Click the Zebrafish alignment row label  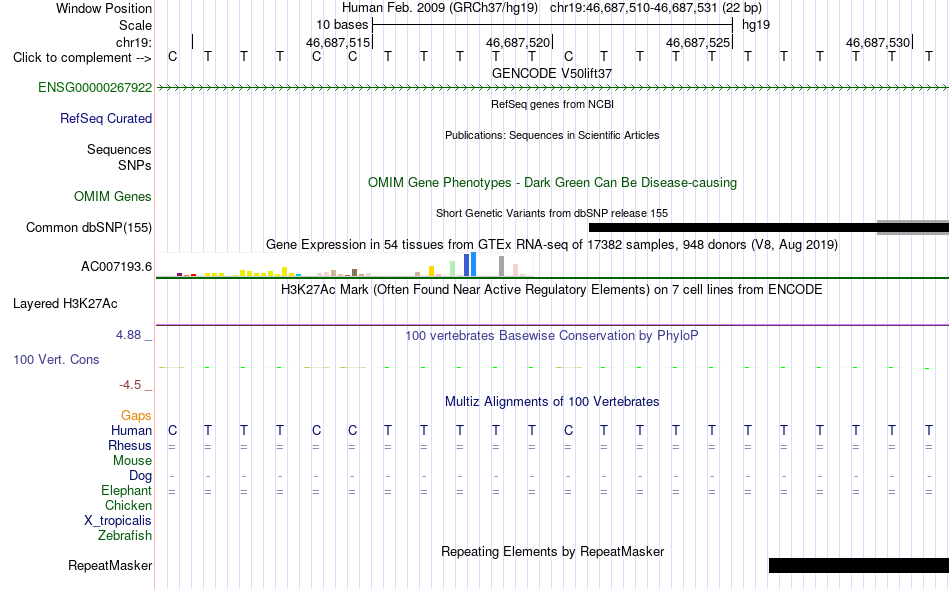coord(125,536)
